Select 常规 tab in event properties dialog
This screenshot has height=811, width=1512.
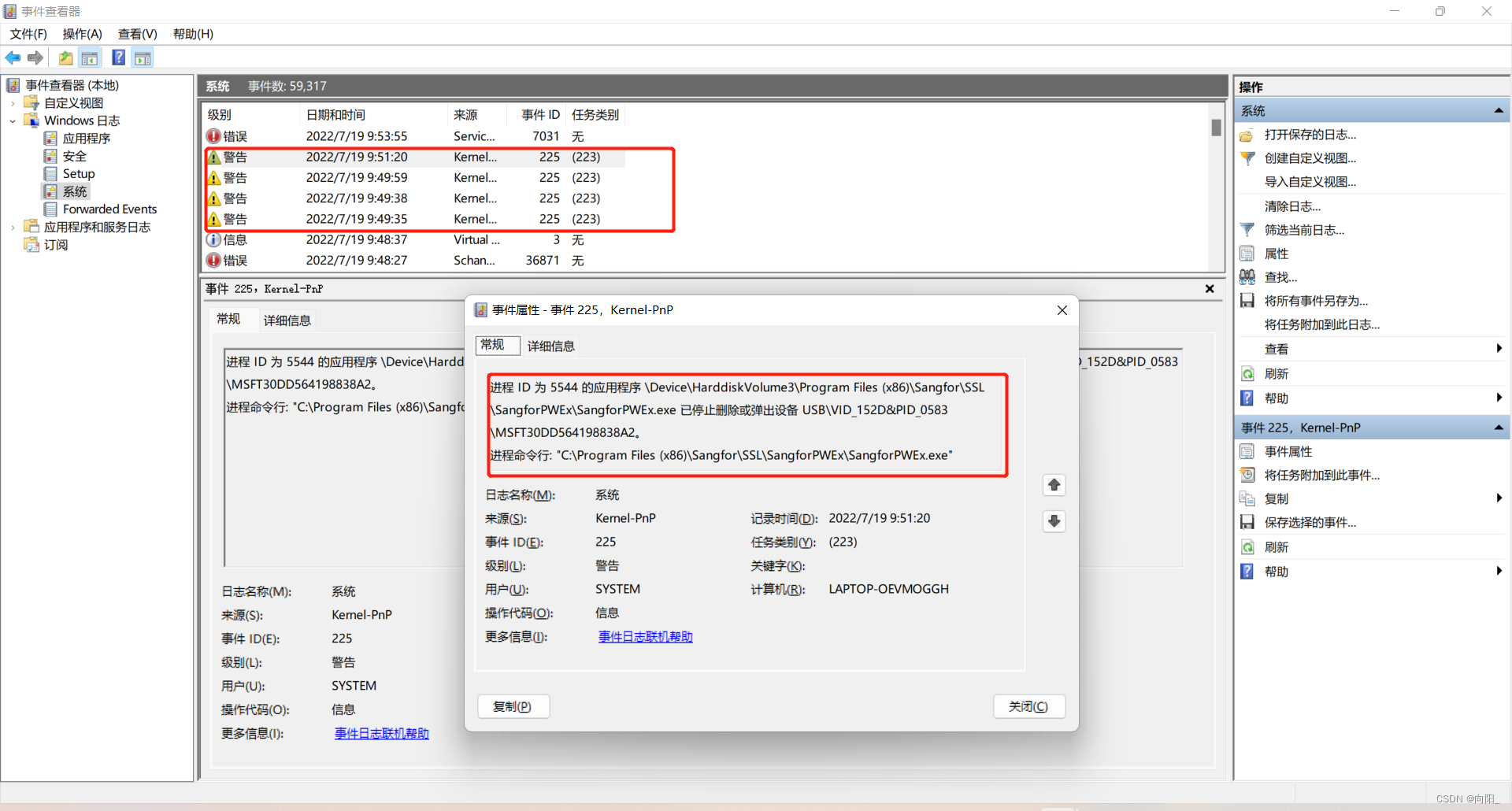pos(497,345)
